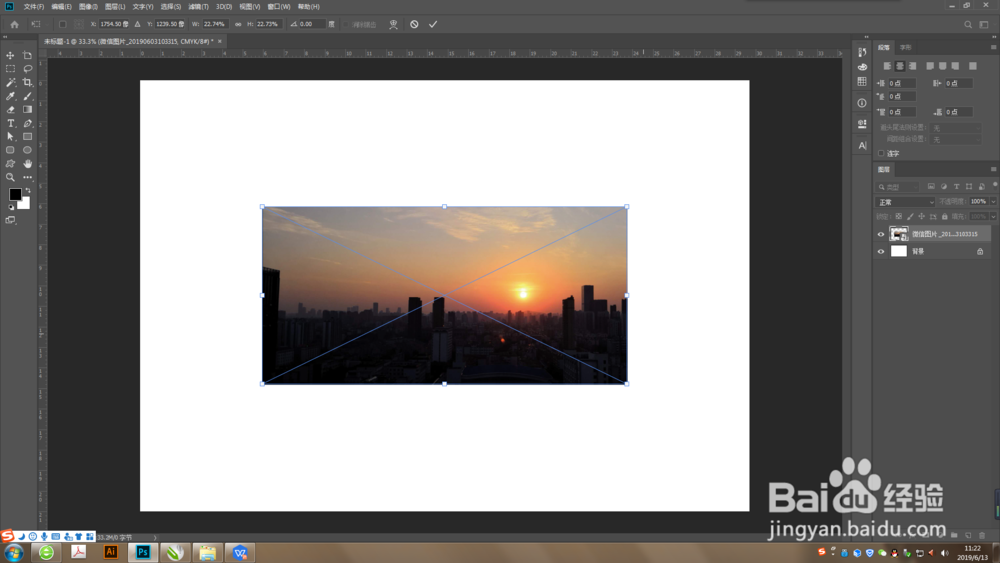
Task: Commit the transform with the checkmark
Action: [433, 24]
